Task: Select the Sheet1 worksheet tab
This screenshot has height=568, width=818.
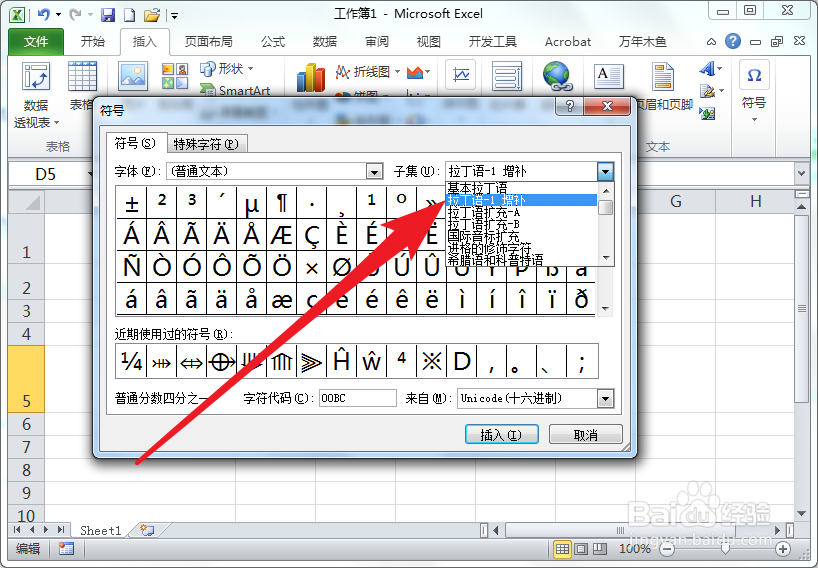Action: 101,530
